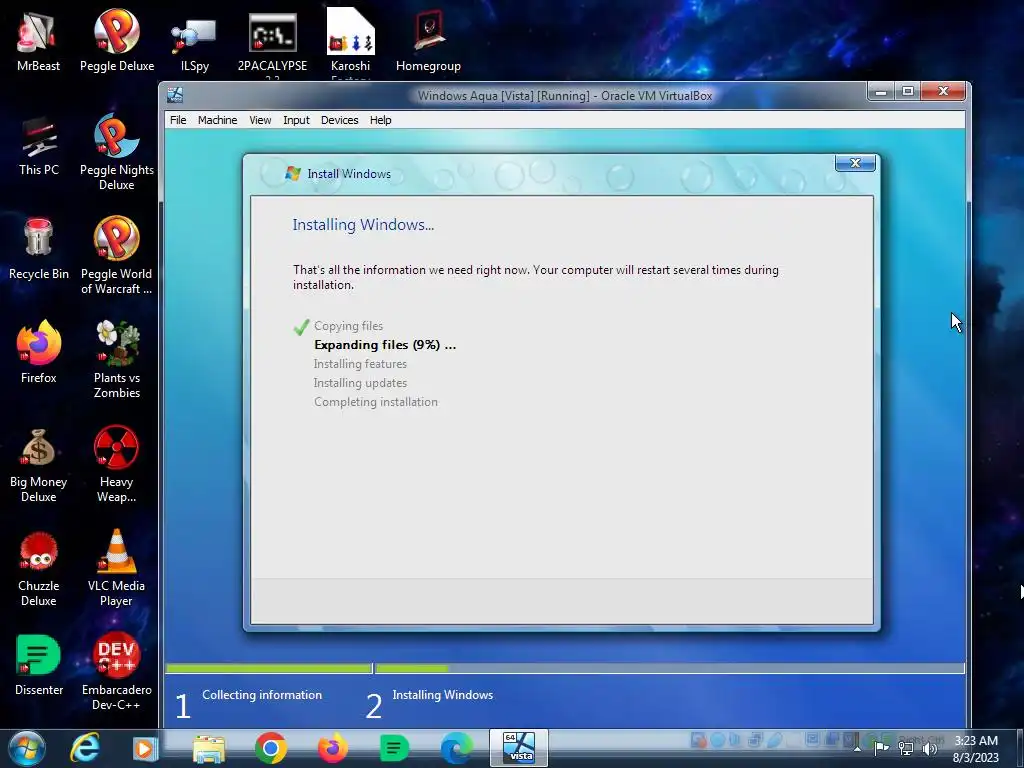
Task: Click the 'Expanding files (9%)' step text
Action: coord(385,345)
